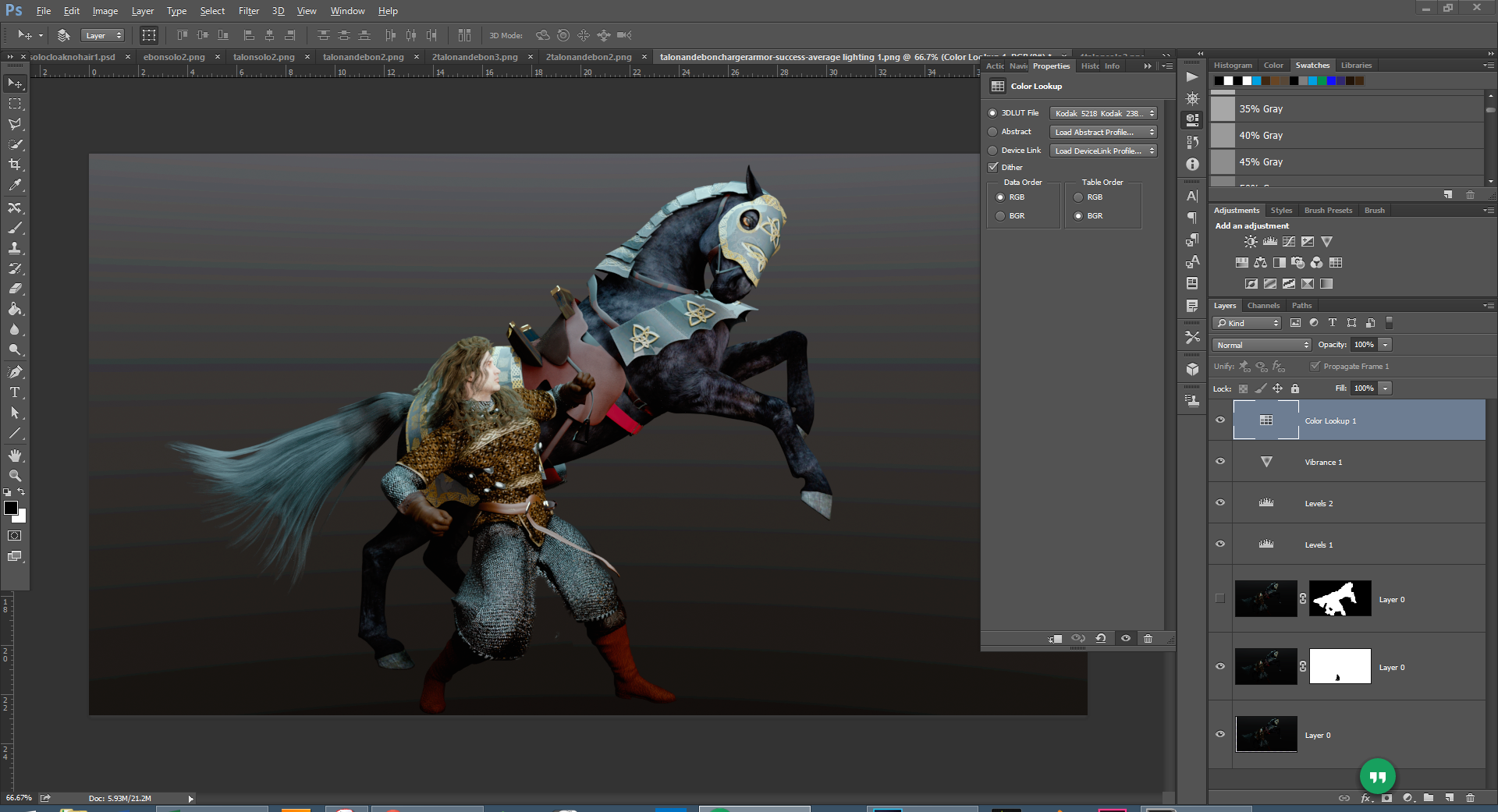Switch to the Channels tab
Screen dimensions: 1498x812
[x=1262, y=306]
